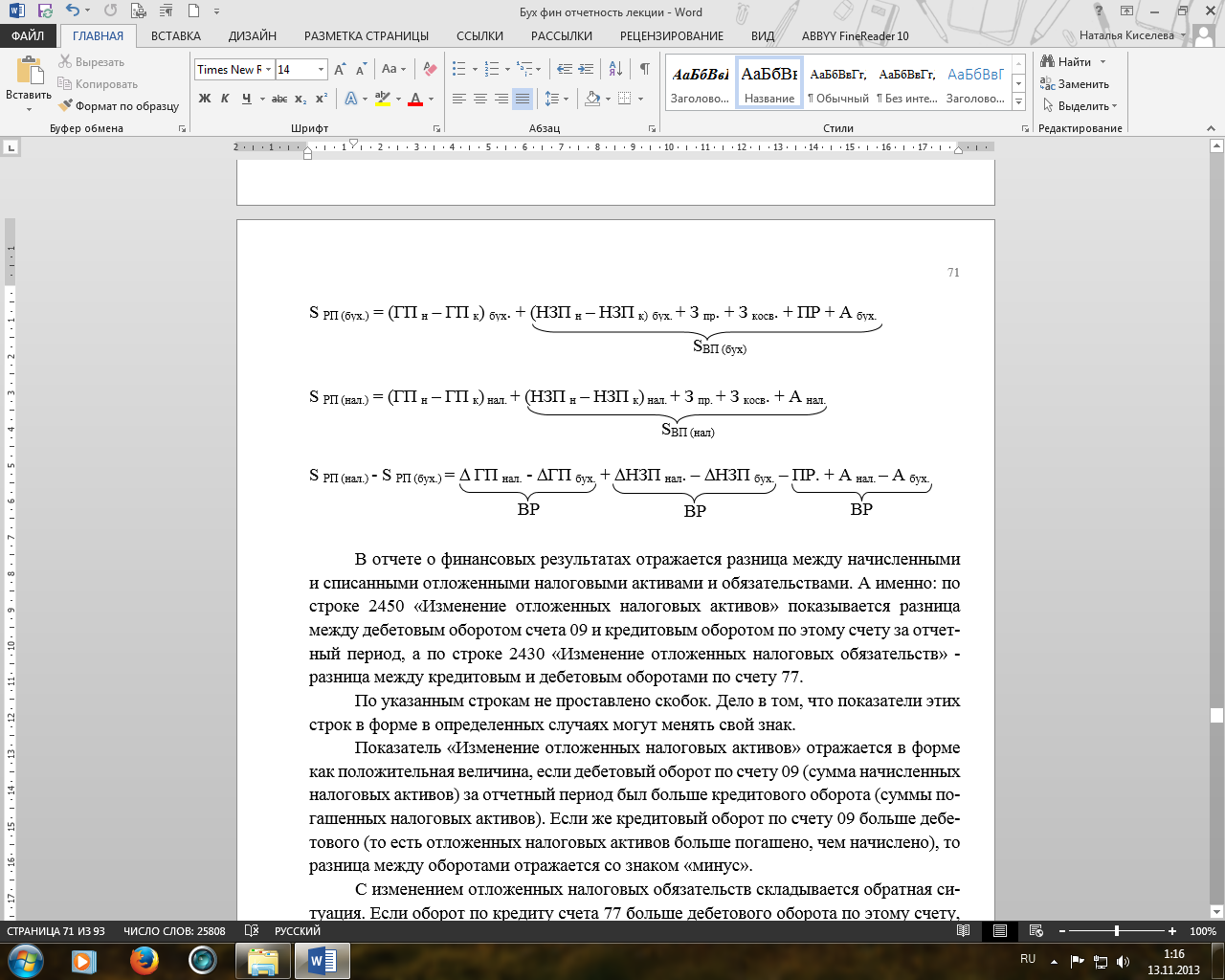The height and width of the screenshot is (980, 1225).
Task: Open the change case (Aa) dropdown
Action: pyautogui.click(x=393, y=70)
